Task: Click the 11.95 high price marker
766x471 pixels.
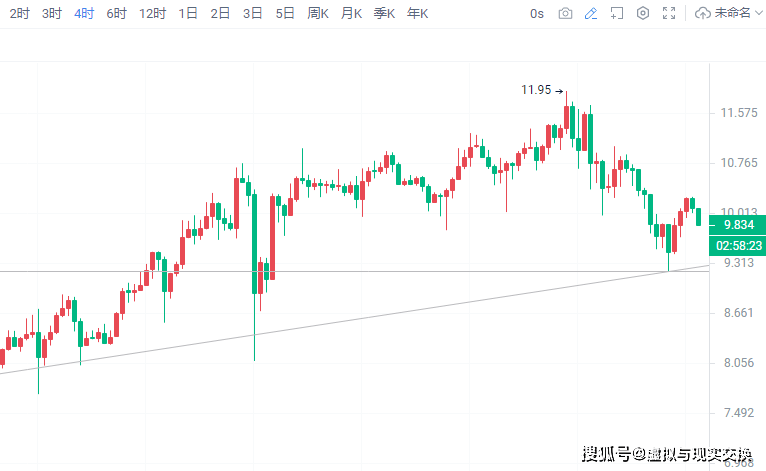Action: (536, 90)
